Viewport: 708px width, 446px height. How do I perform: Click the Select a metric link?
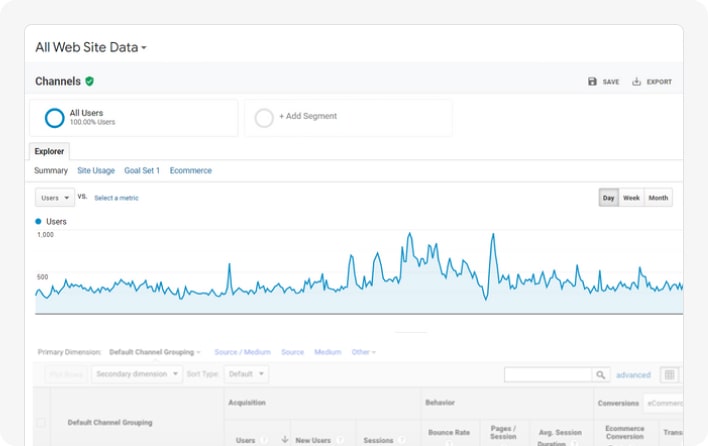tap(116, 198)
